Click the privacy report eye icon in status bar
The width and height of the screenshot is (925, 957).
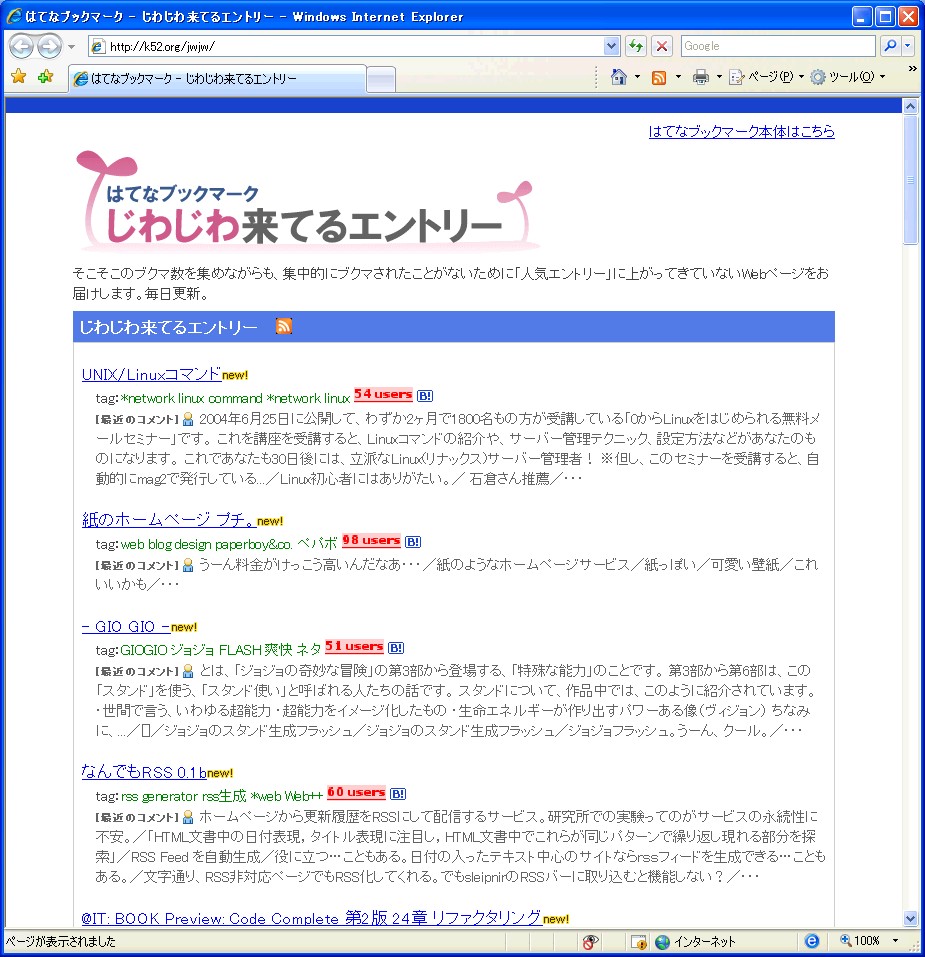(589, 942)
